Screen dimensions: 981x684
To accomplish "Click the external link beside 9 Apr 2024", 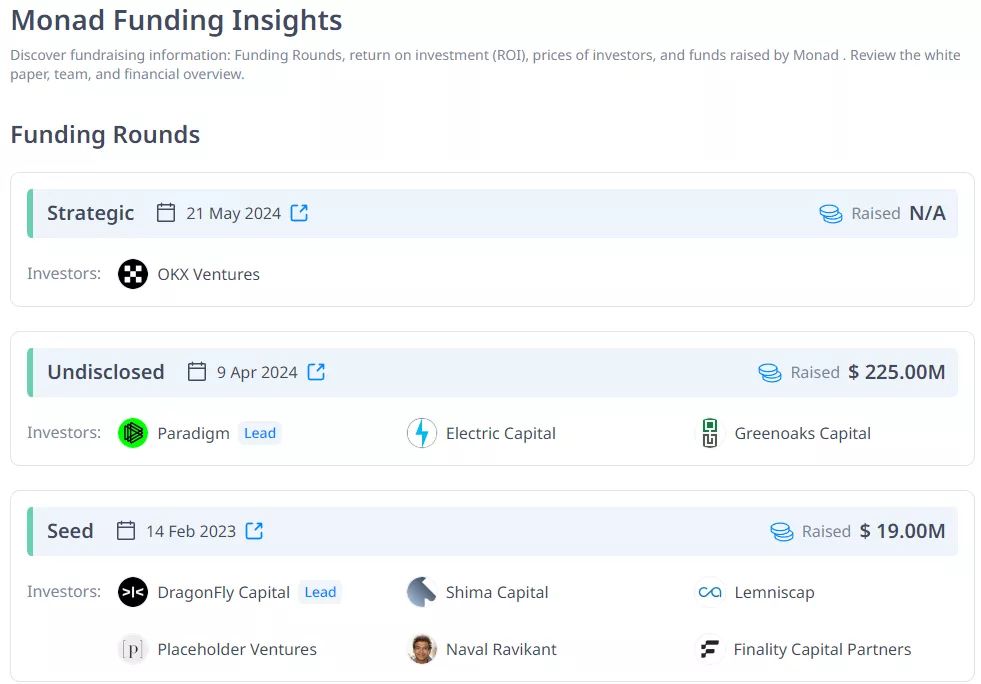I will [x=316, y=371].
